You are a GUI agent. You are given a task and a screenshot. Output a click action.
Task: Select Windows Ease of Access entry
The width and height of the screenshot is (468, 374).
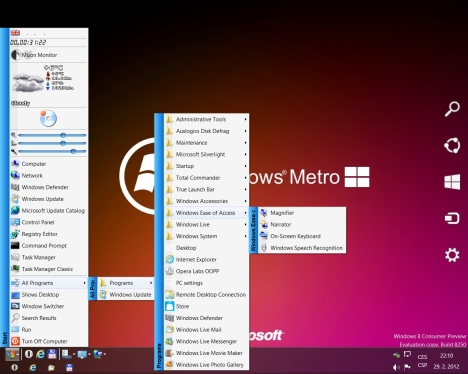pyautogui.click(x=206, y=213)
